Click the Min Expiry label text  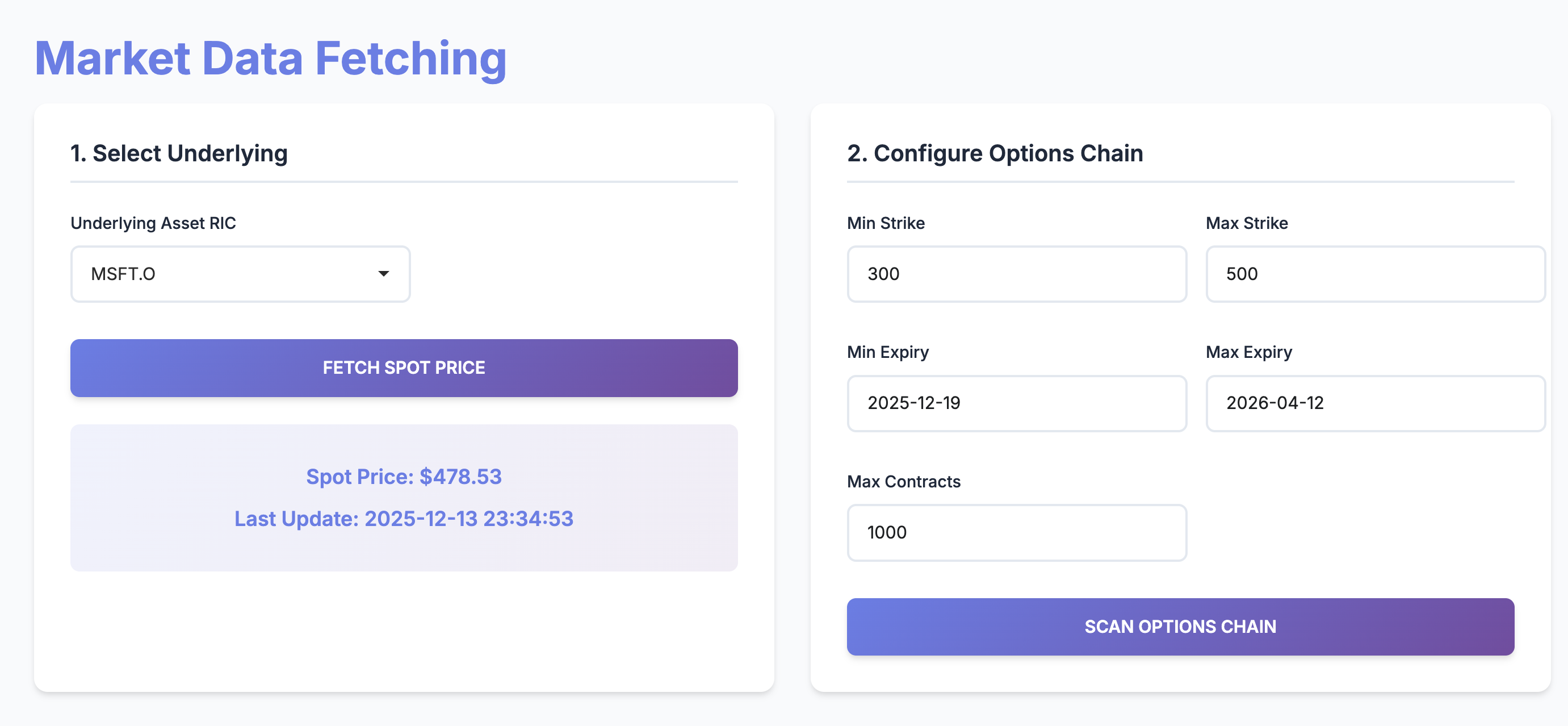[x=887, y=352]
